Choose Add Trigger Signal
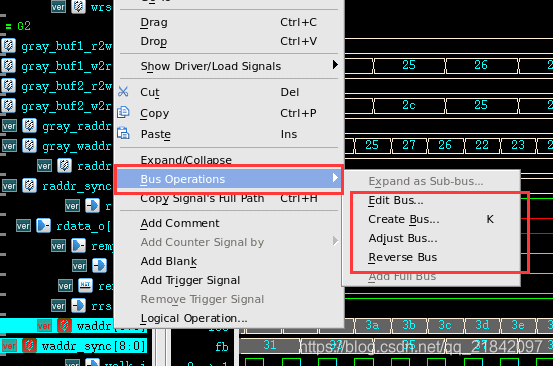 pos(190,280)
